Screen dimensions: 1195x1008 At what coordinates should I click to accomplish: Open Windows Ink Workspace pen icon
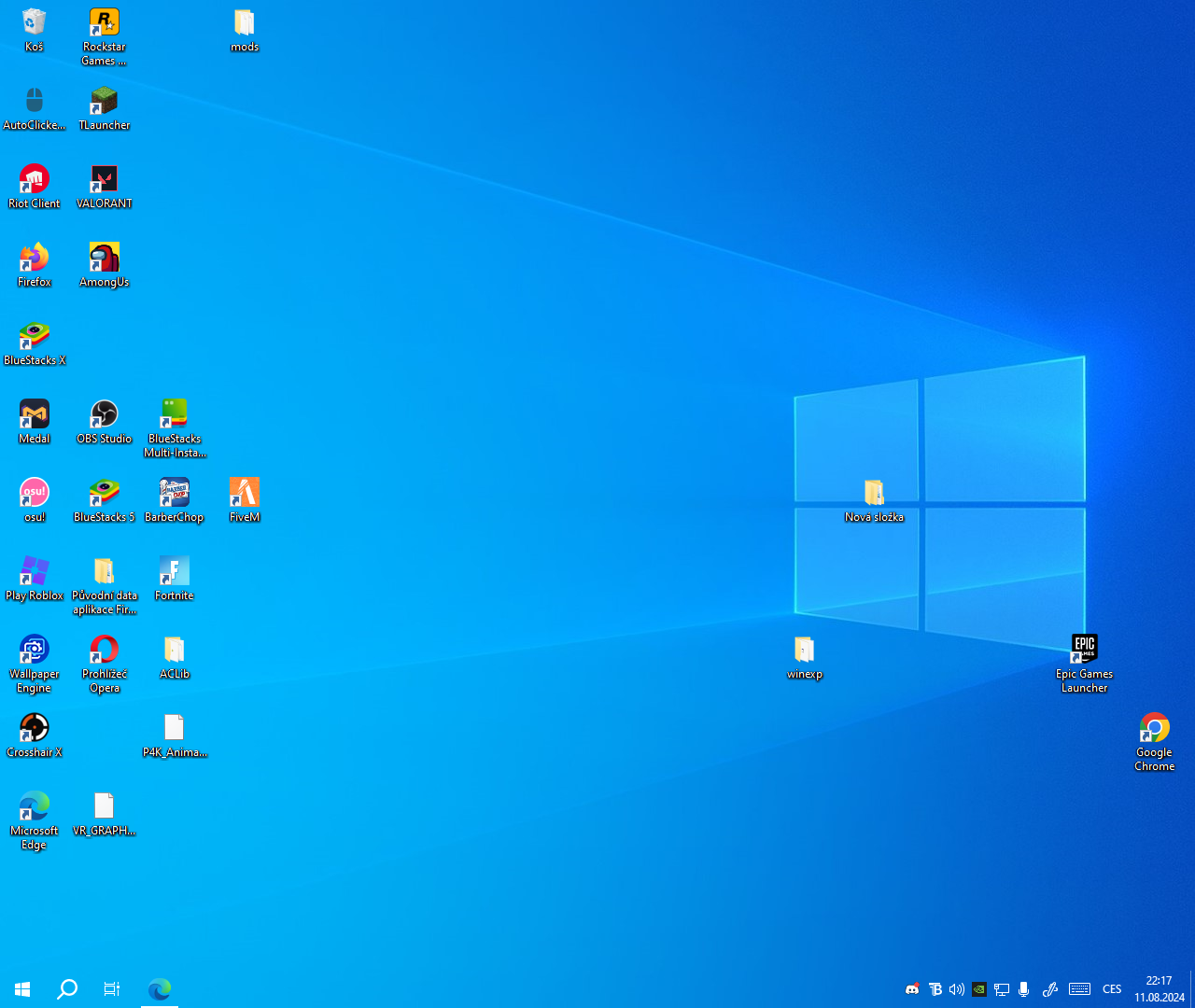pos(1050,989)
